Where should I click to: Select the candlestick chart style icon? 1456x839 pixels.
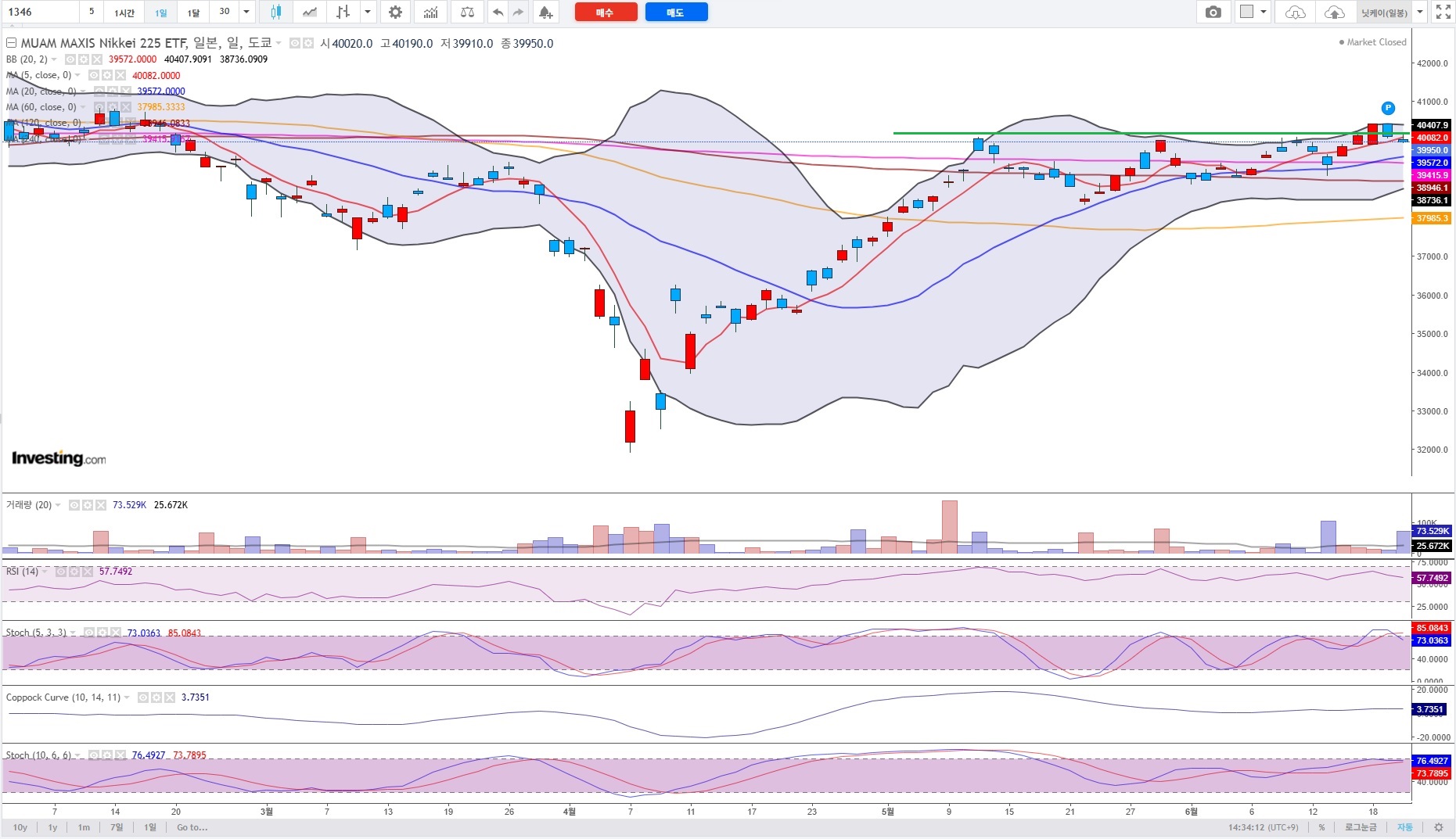click(x=275, y=12)
